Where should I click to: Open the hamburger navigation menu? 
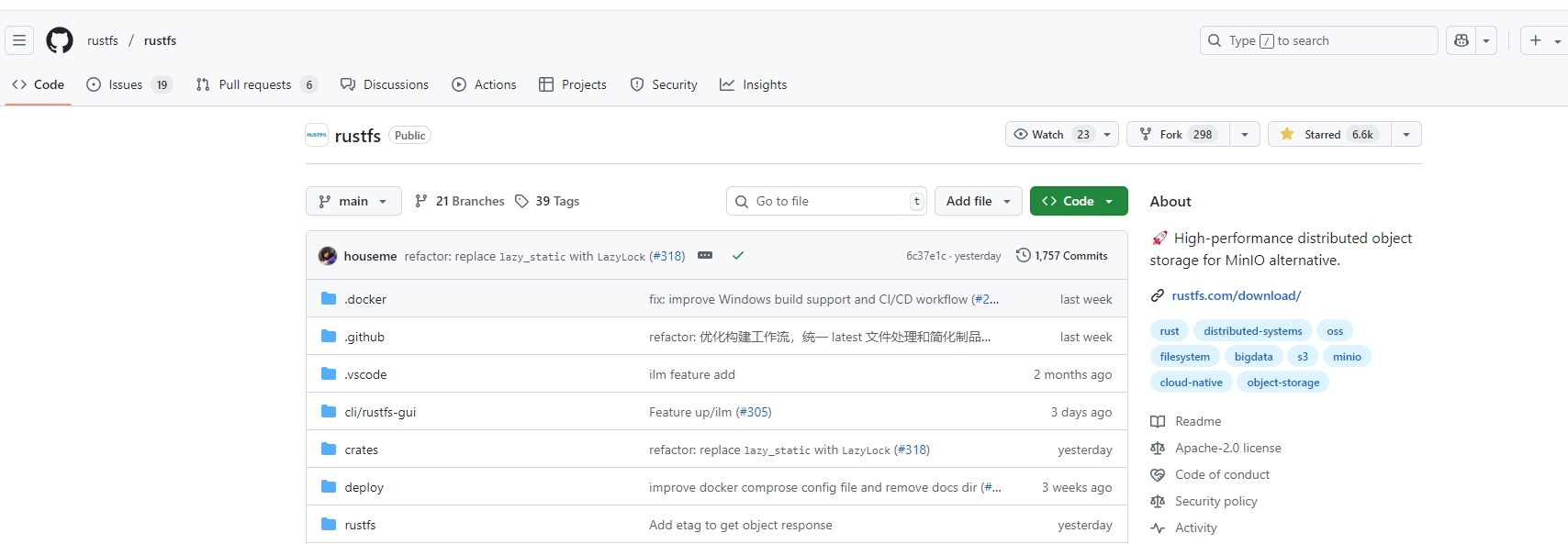19,40
